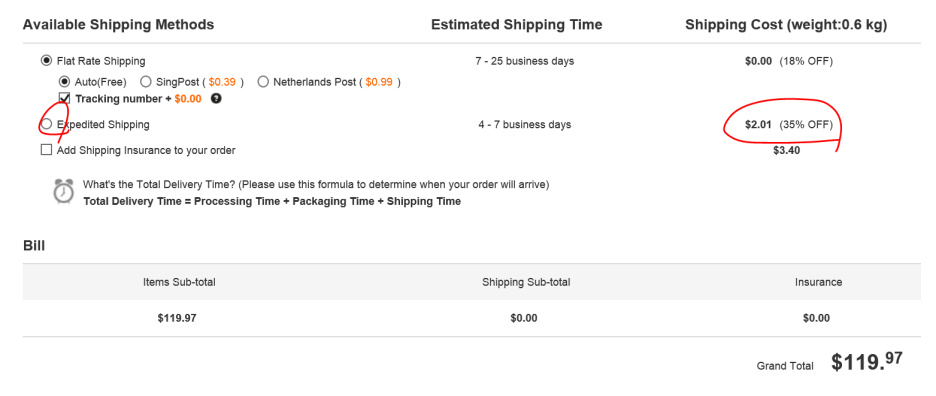The height and width of the screenshot is (396, 936).
Task: Click the SingPost $0.39 price text
Action: coord(222,82)
